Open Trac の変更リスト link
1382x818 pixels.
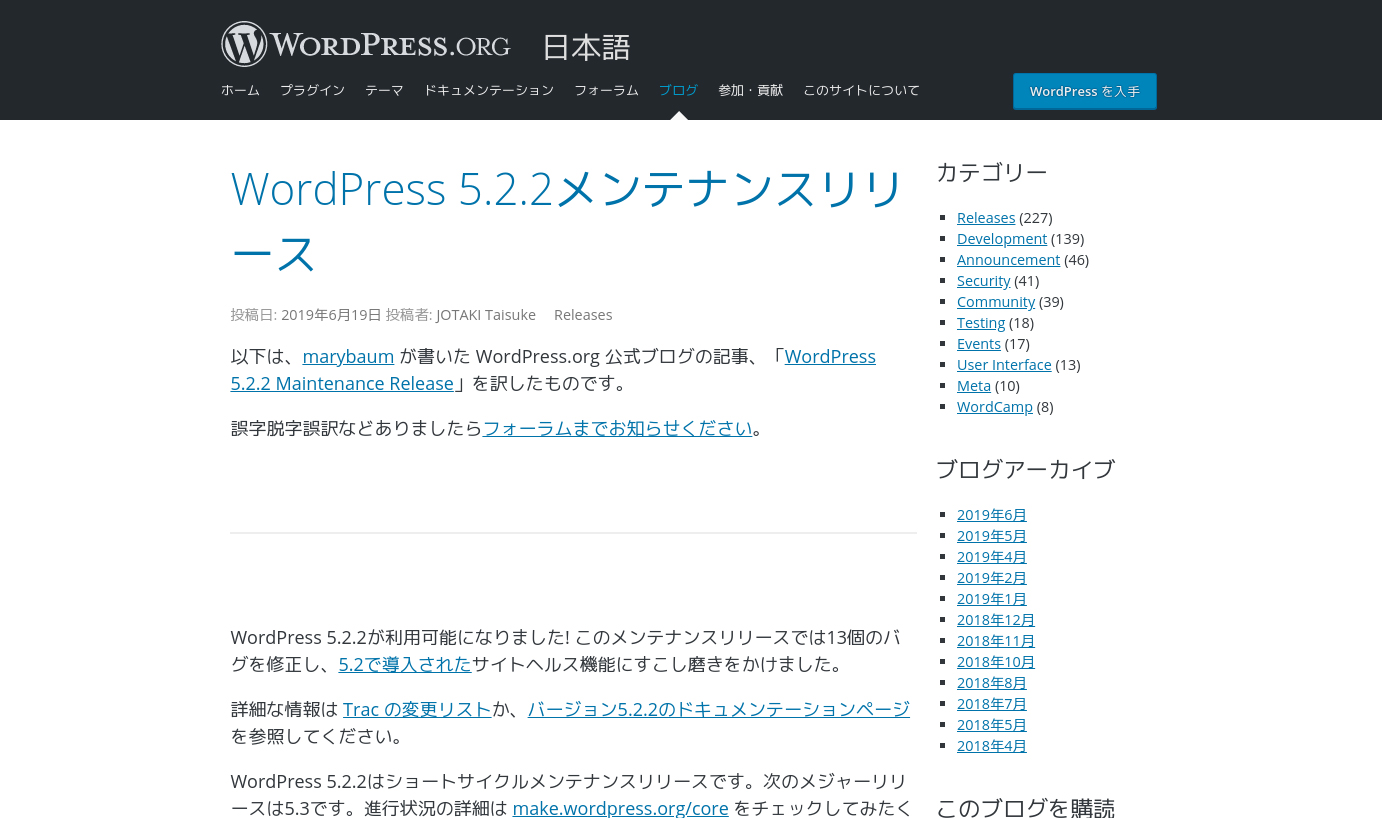point(417,709)
